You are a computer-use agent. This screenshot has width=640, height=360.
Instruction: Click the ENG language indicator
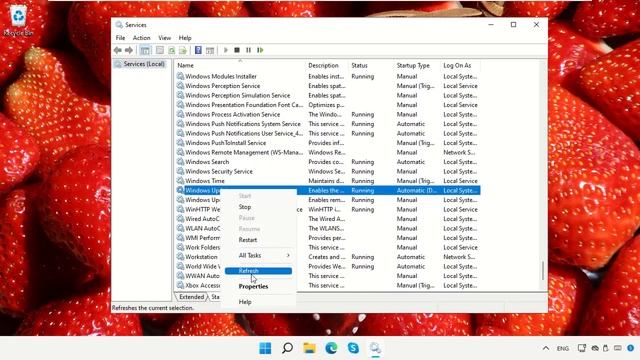[563, 349]
